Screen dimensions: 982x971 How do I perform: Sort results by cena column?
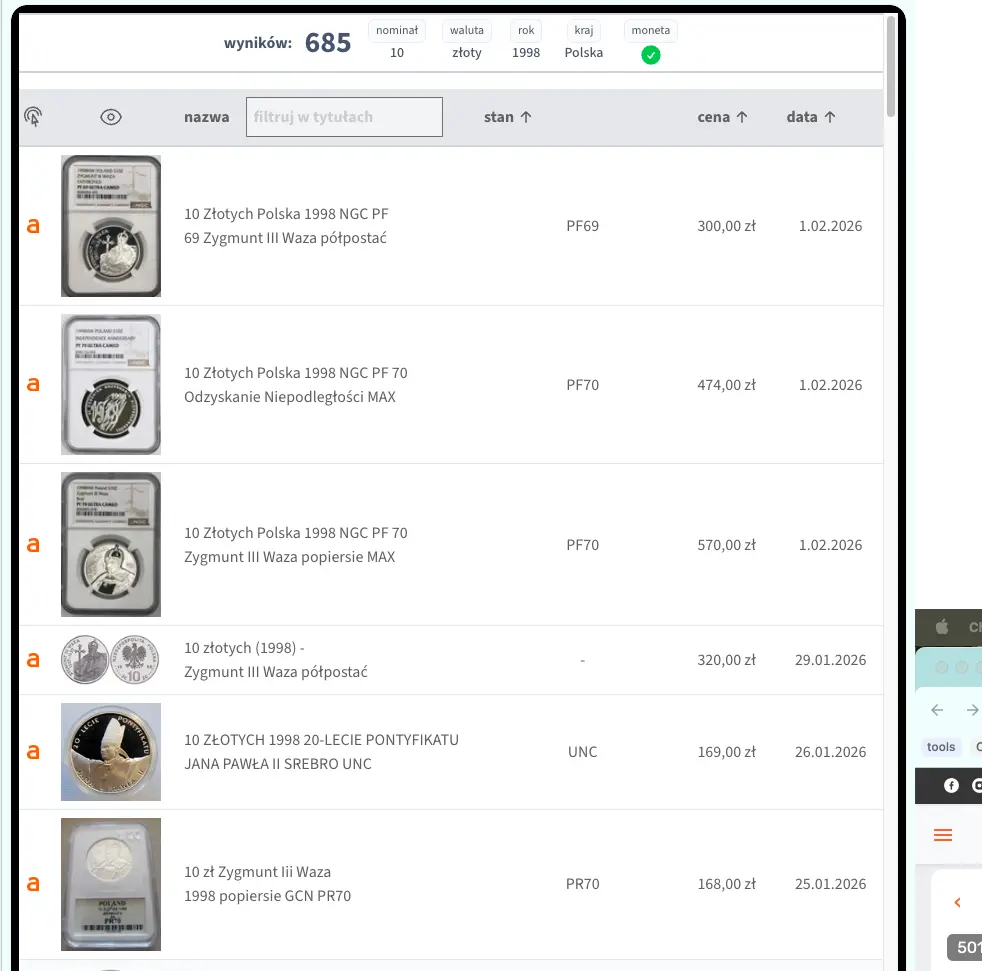point(722,117)
